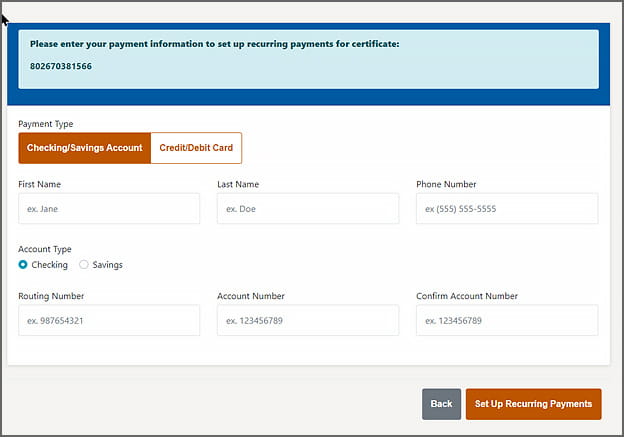This screenshot has height=437, width=624.
Task: Click Set Up Recurring Payments button
Action: click(533, 404)
